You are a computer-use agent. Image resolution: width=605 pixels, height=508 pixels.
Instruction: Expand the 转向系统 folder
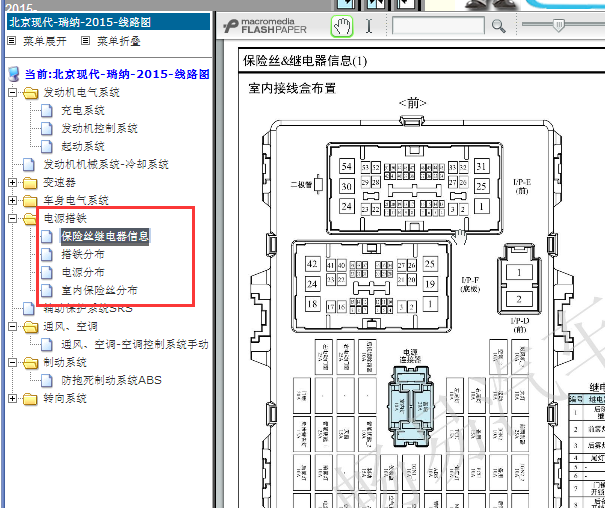click(12, 398)
